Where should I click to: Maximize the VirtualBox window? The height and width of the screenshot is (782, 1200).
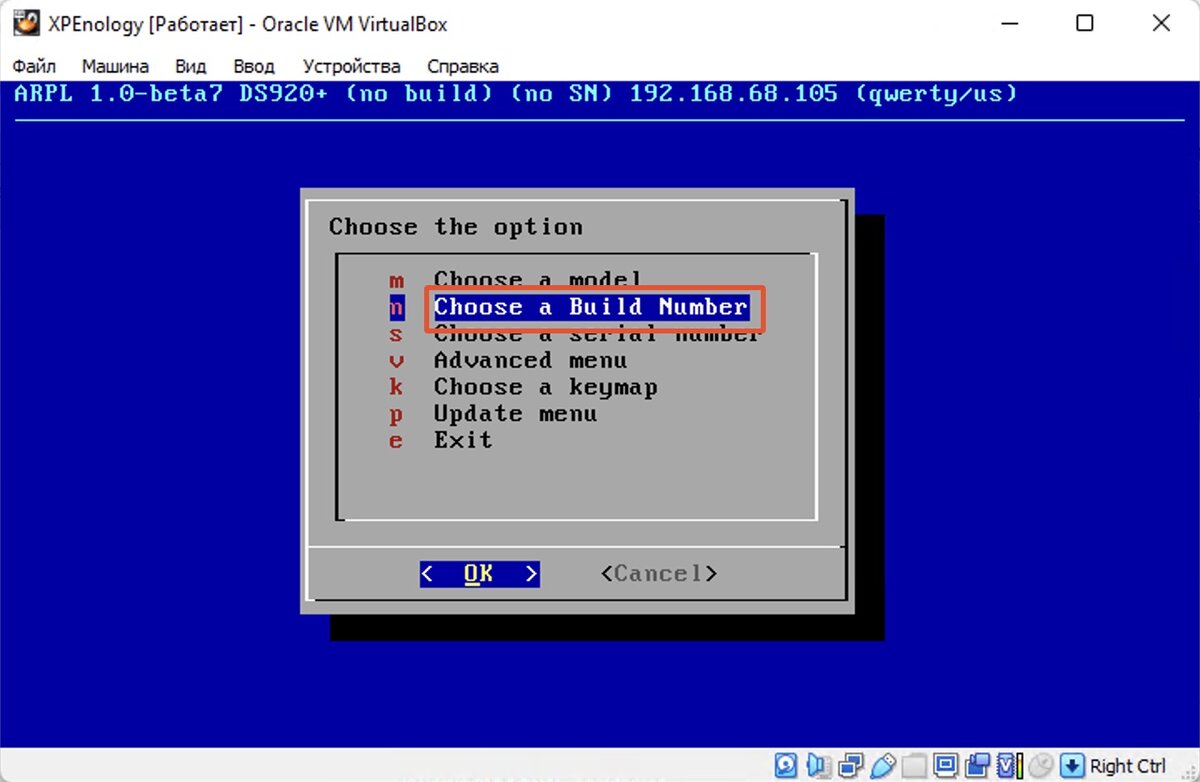pyautogui.click(x=1085, y=24)
